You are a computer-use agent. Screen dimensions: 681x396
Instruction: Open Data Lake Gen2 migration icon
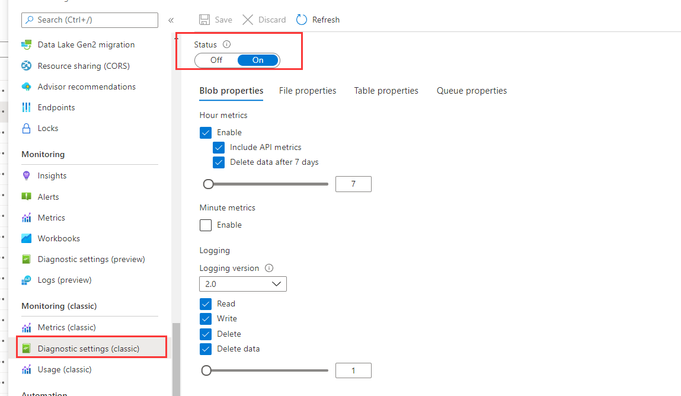click(26, 45)
